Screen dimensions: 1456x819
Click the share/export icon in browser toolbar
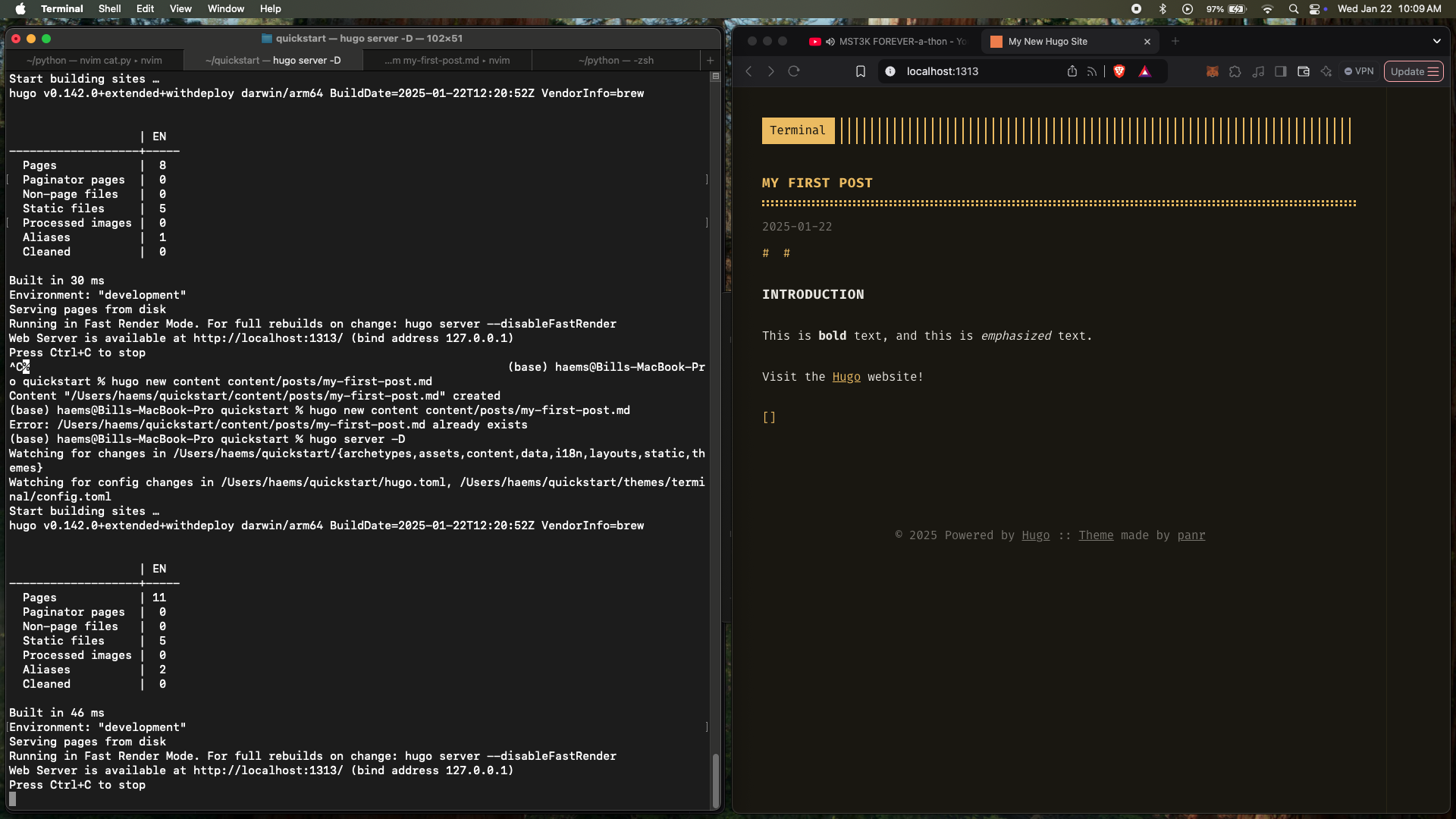point(1072,71)
